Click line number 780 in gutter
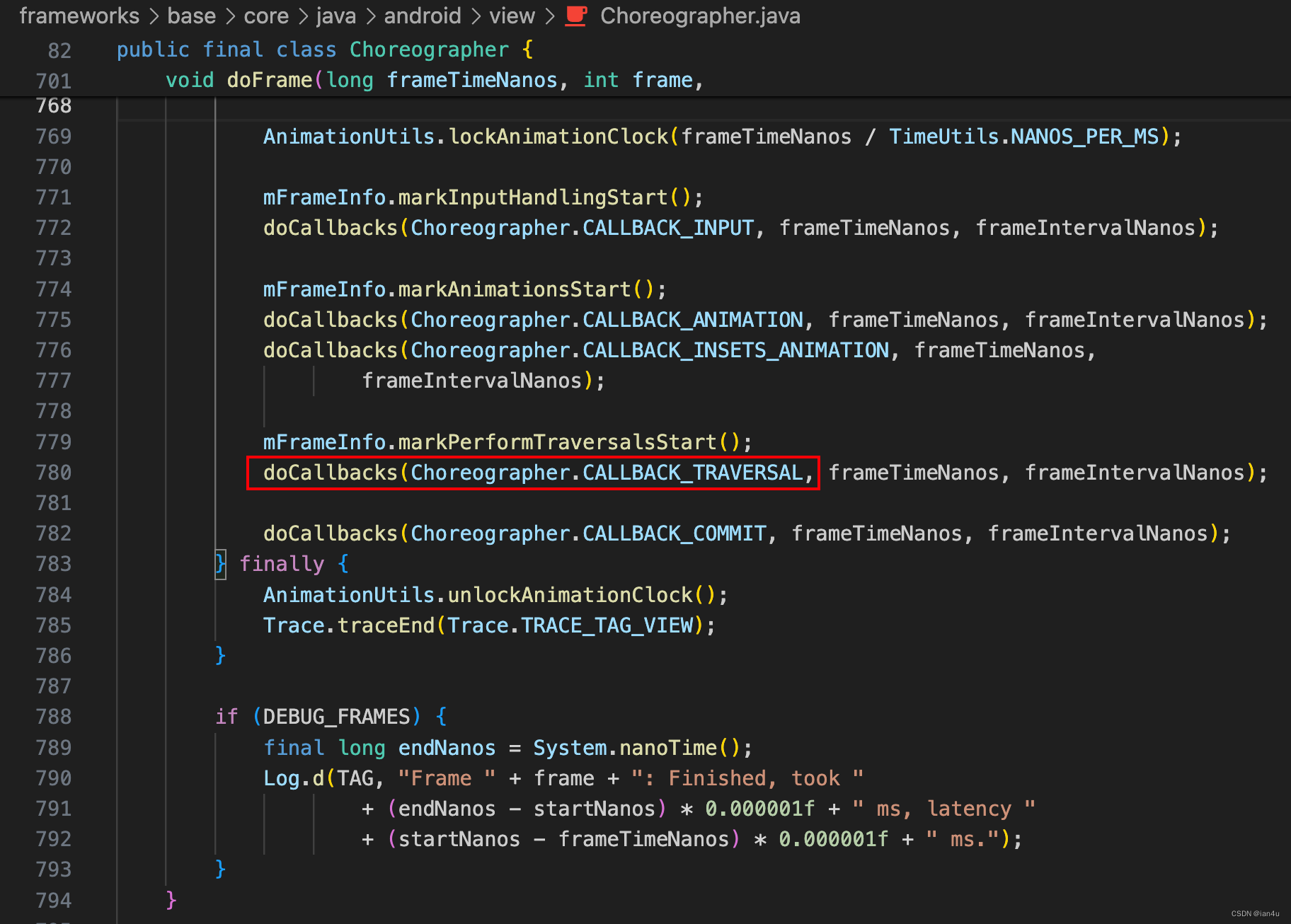This screenshot has height=924, width=1291. tap(54, 473)
